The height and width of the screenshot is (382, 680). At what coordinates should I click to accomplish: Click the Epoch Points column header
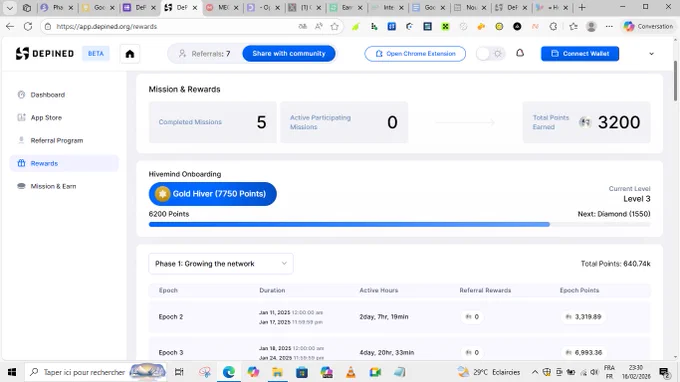(579, 291)
